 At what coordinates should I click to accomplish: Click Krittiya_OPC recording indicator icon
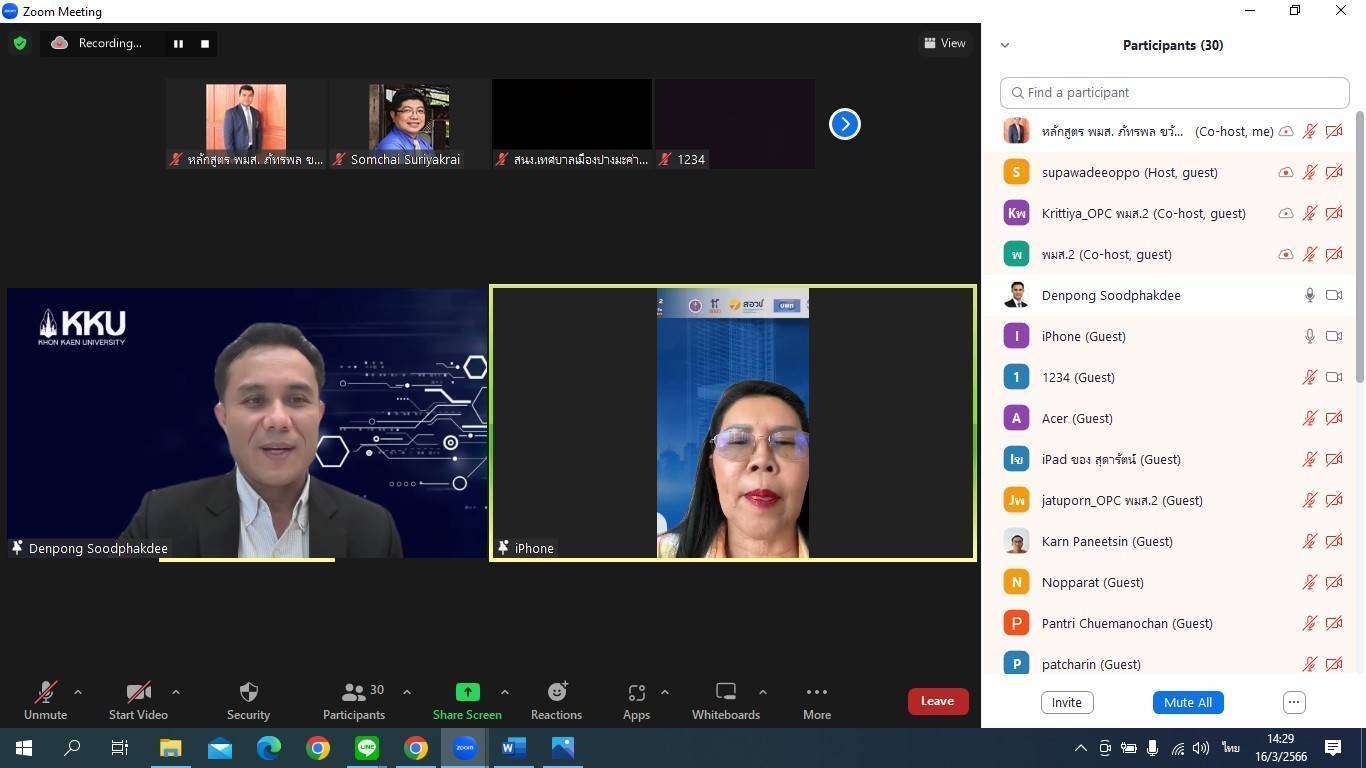pyautogui.click(x=1286, y=213)
